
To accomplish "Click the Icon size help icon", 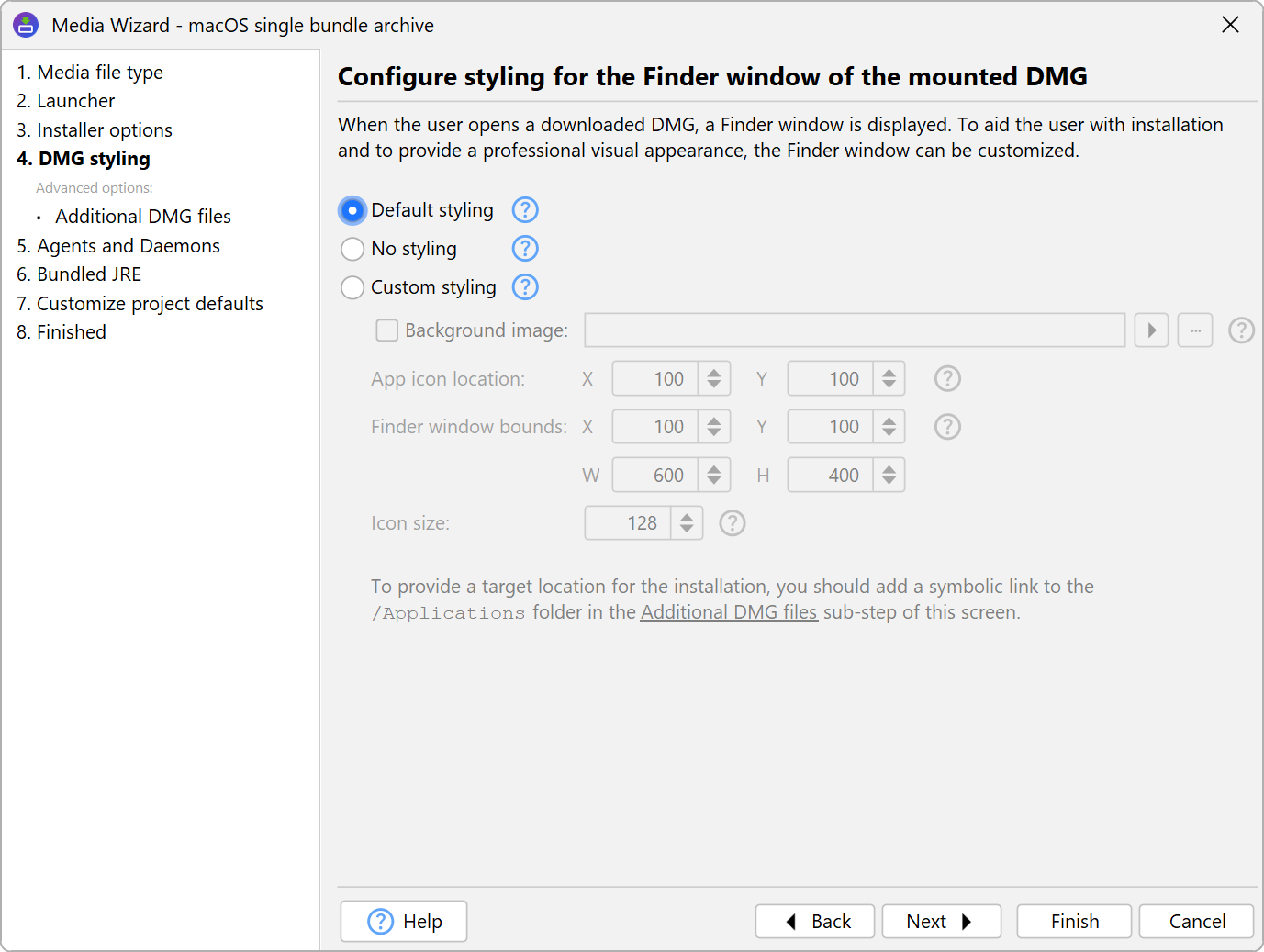I will pos(733,523).
